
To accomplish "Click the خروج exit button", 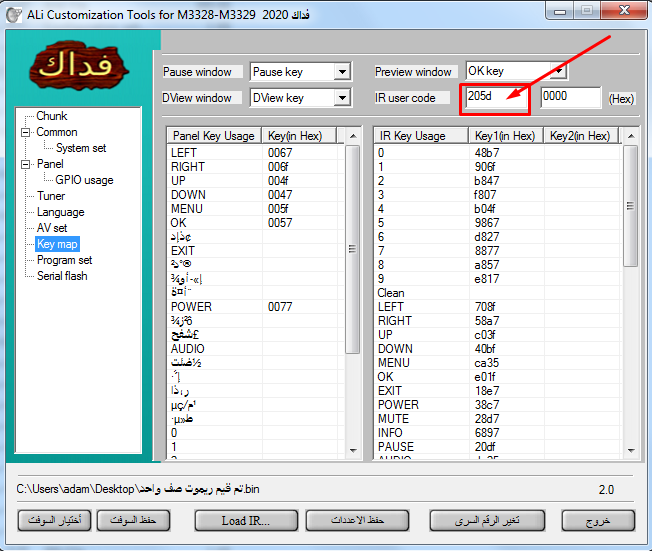I will tap(598, 521).
